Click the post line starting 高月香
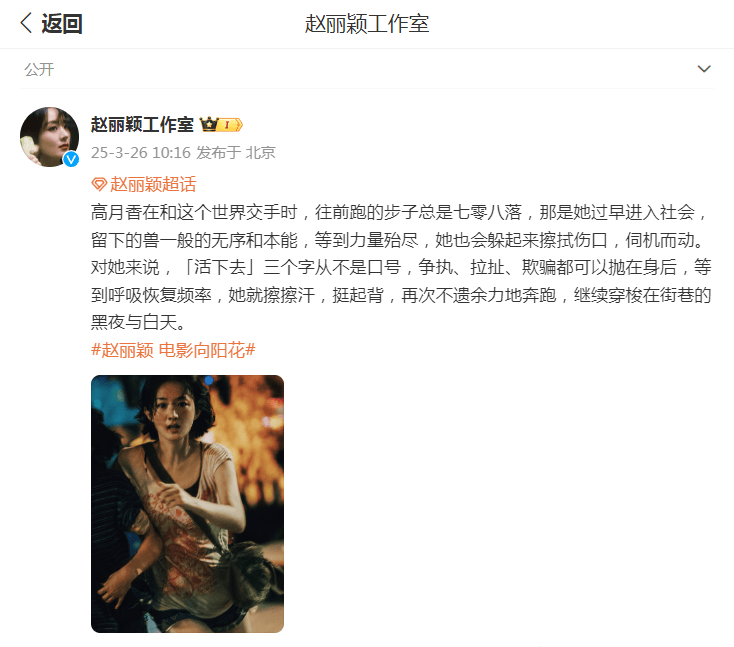The image size is (734, 647). 400,212
